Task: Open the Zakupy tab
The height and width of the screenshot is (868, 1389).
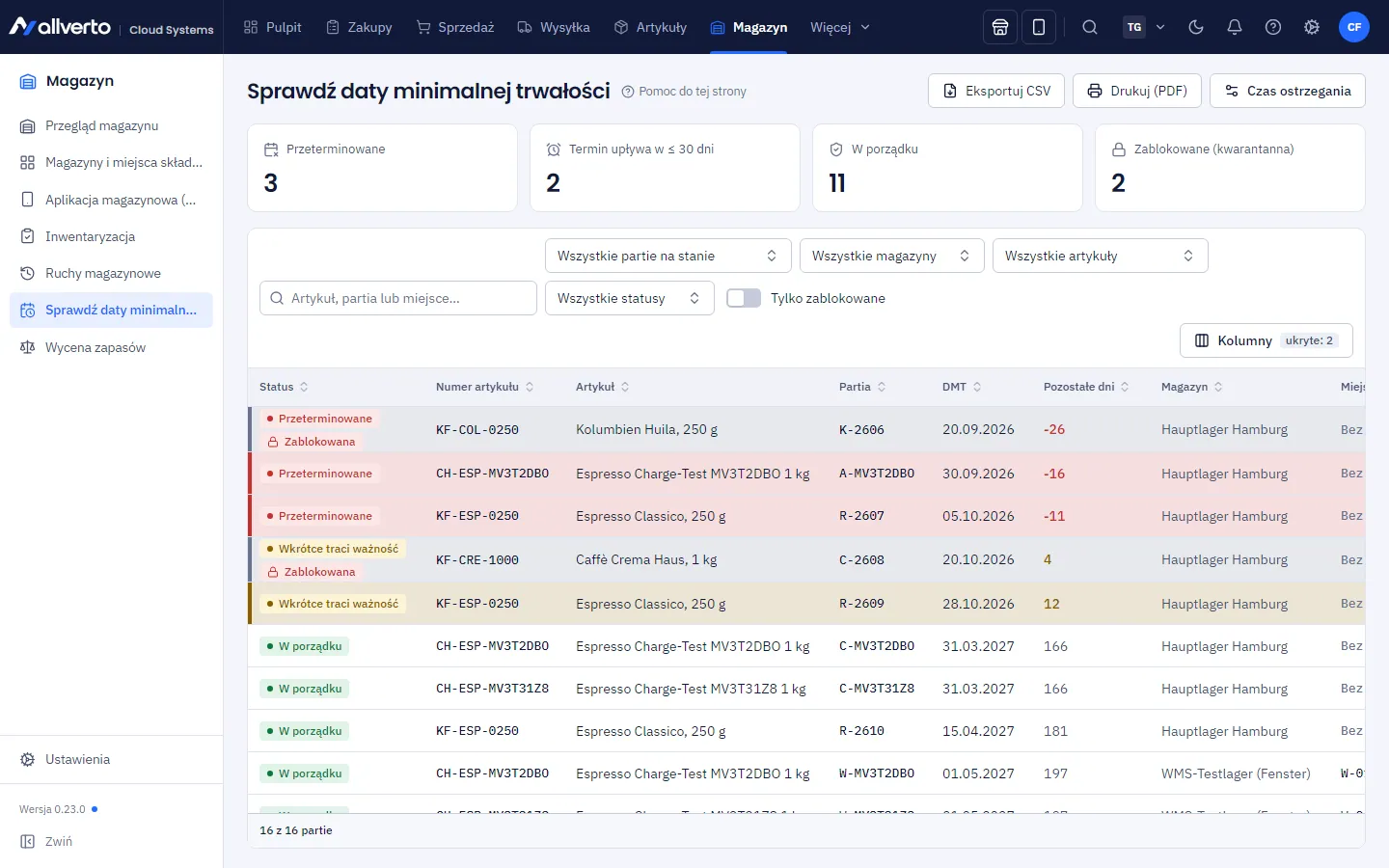Action: pyautogui.click(x=360, y=27)
